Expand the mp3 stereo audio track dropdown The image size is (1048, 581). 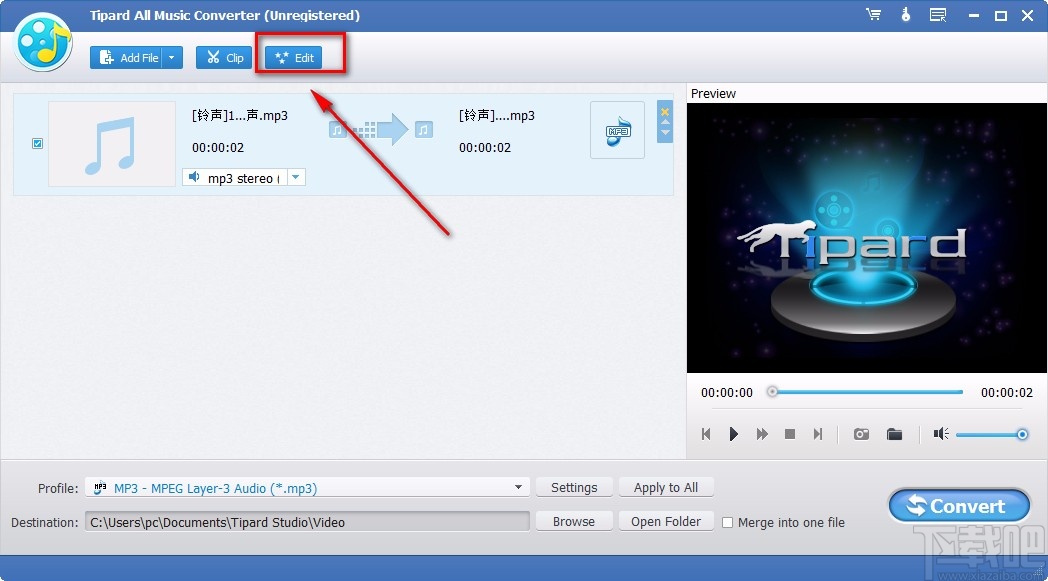295,177
